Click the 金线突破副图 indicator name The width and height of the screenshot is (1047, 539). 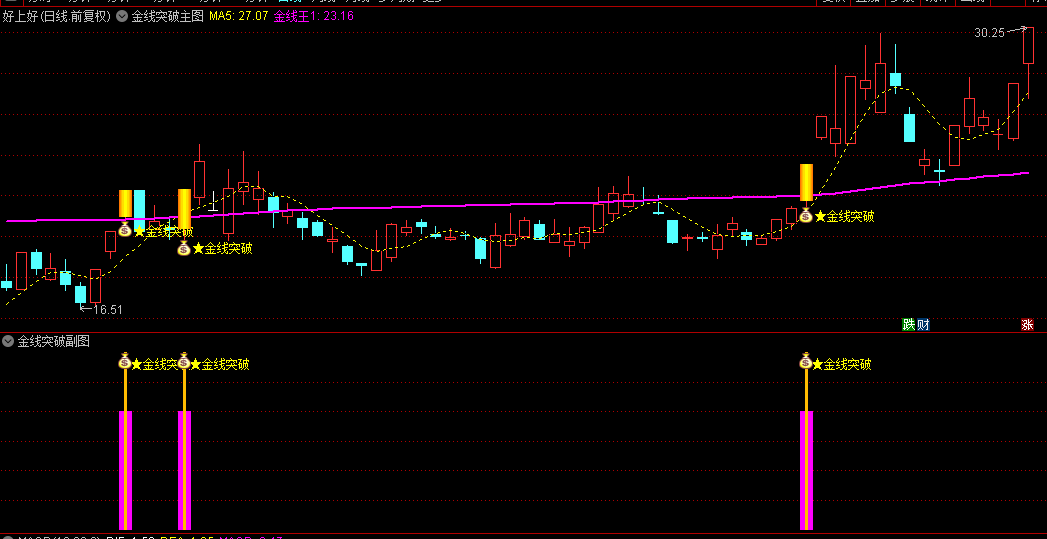click(x=53, y=341)
